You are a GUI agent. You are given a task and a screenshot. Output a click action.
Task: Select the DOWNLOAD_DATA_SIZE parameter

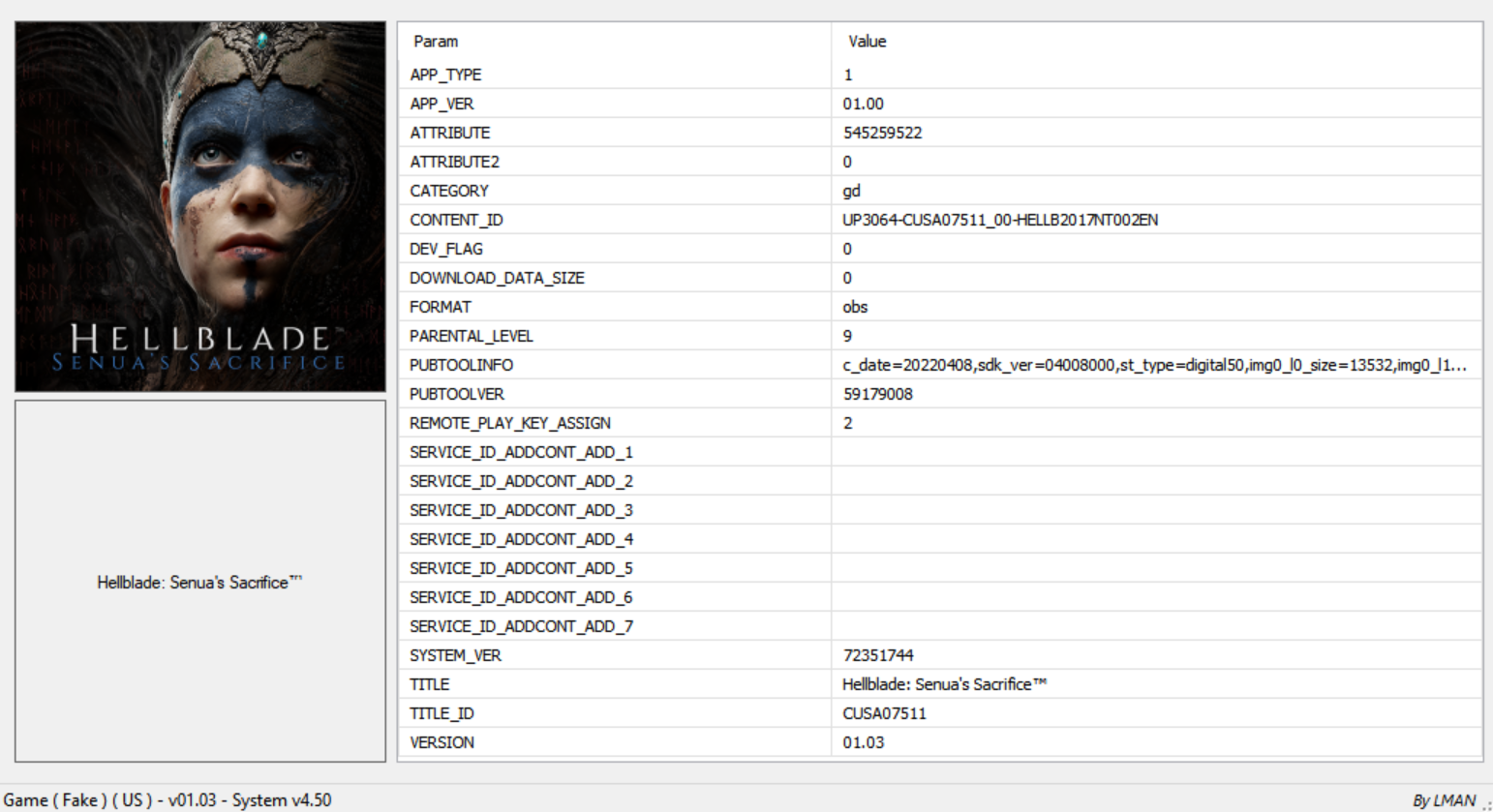(497, 278)
